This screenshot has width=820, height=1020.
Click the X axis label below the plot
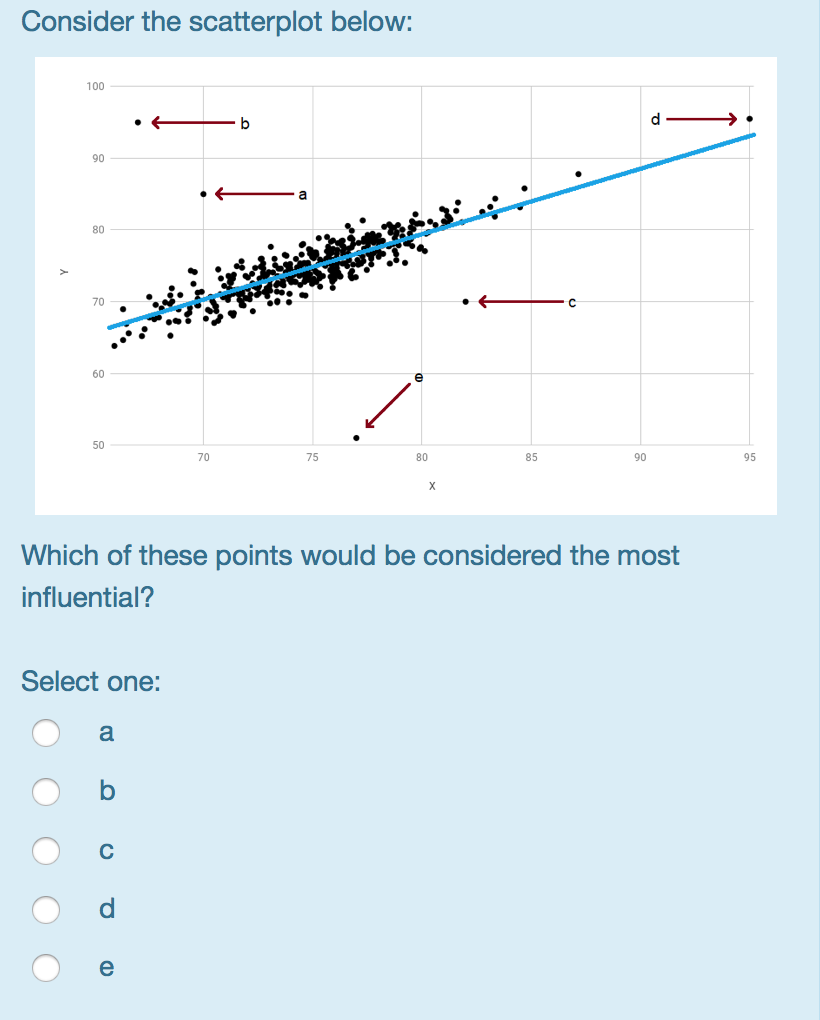431,485
